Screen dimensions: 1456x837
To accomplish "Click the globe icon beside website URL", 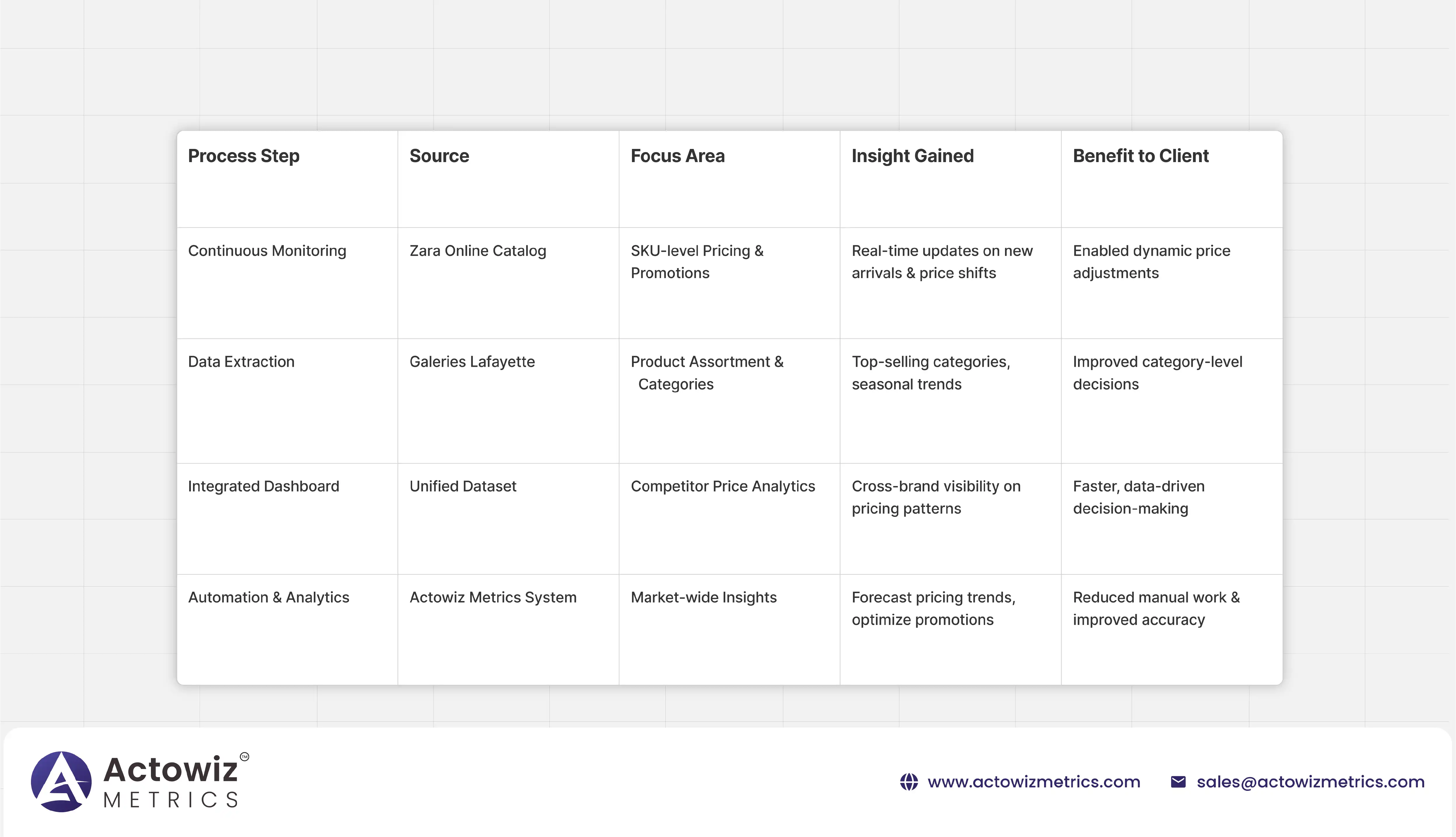I will [x=908, y=782].
